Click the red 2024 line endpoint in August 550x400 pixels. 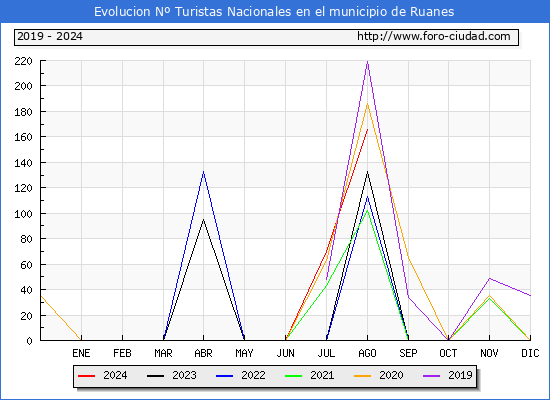(x=367, y=129)
